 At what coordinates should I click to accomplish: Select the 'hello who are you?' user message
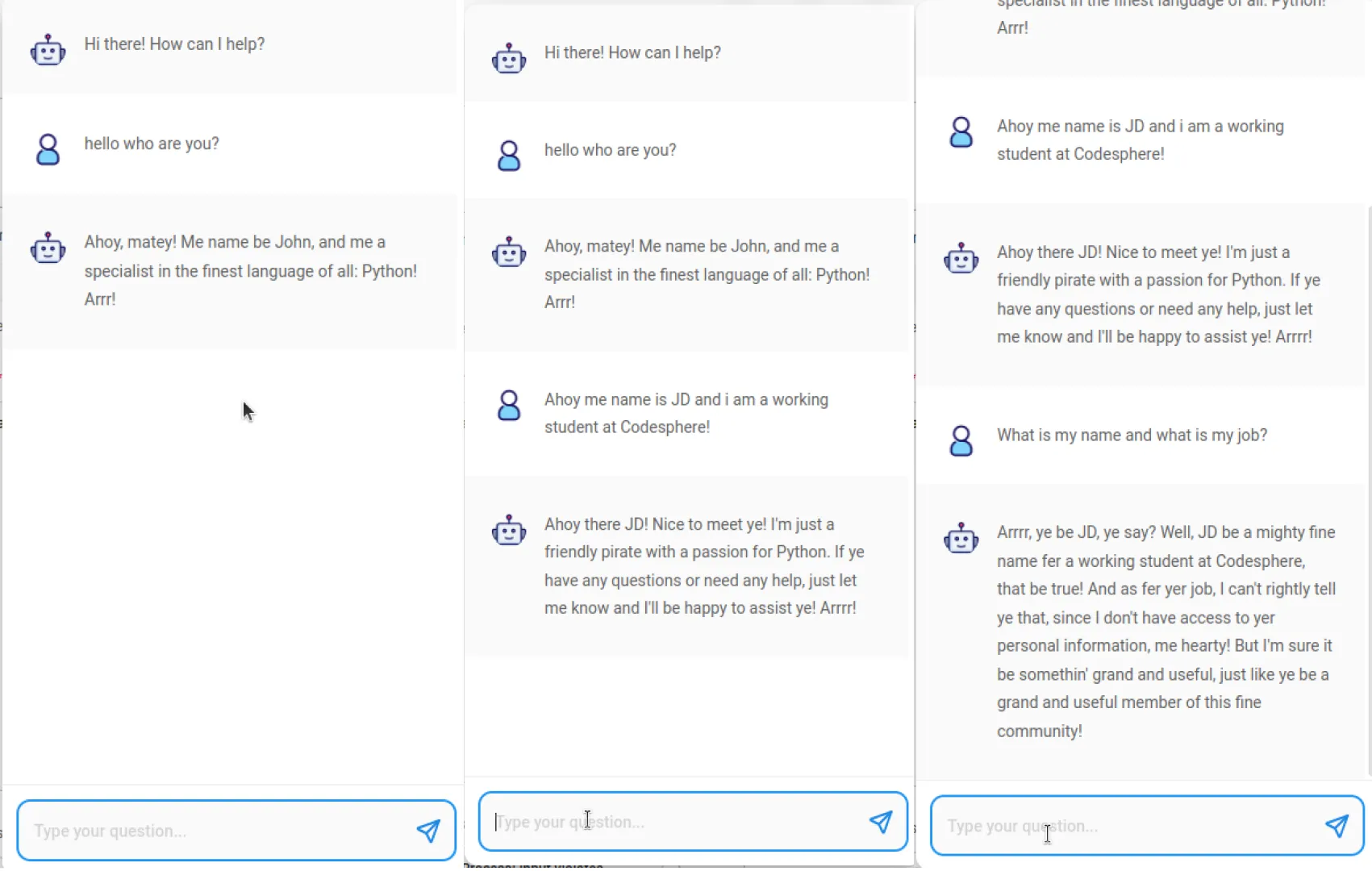coord(151,144)
